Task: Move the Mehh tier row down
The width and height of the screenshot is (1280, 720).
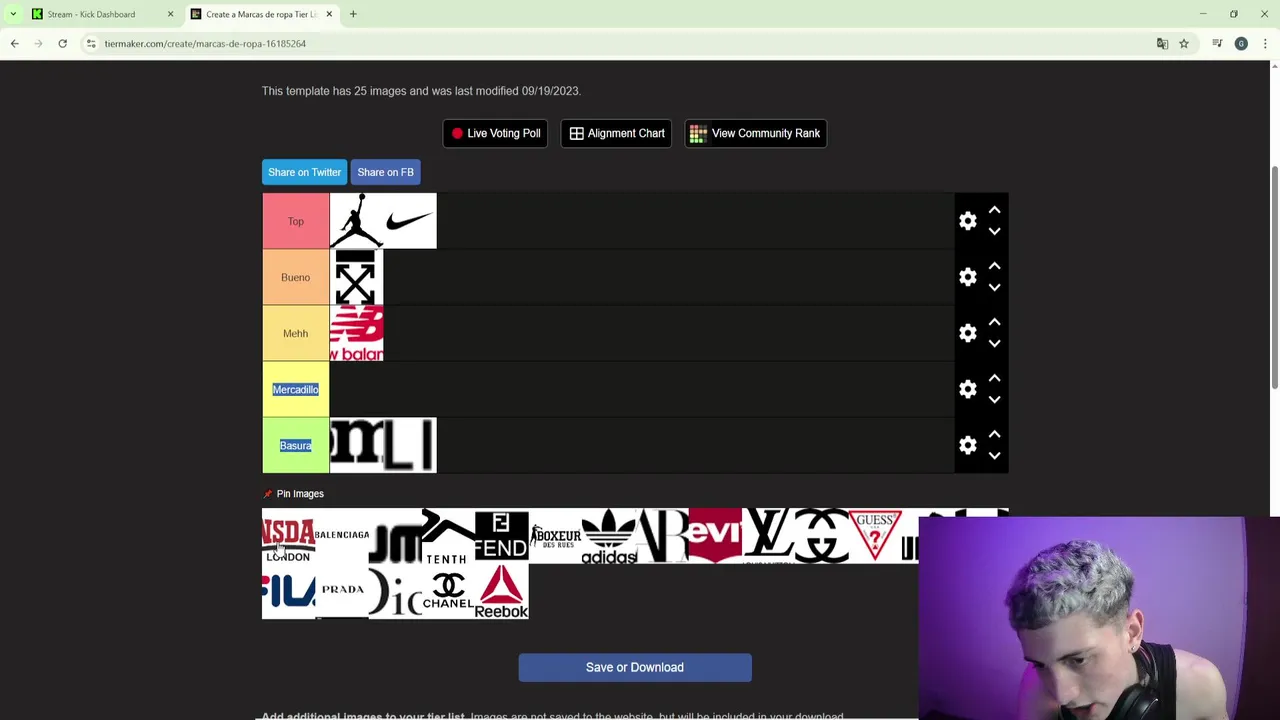Action: (x=994, y=343)
